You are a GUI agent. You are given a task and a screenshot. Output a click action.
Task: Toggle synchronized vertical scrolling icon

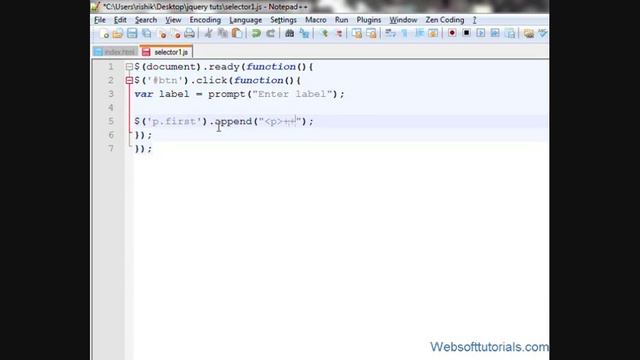357,33
